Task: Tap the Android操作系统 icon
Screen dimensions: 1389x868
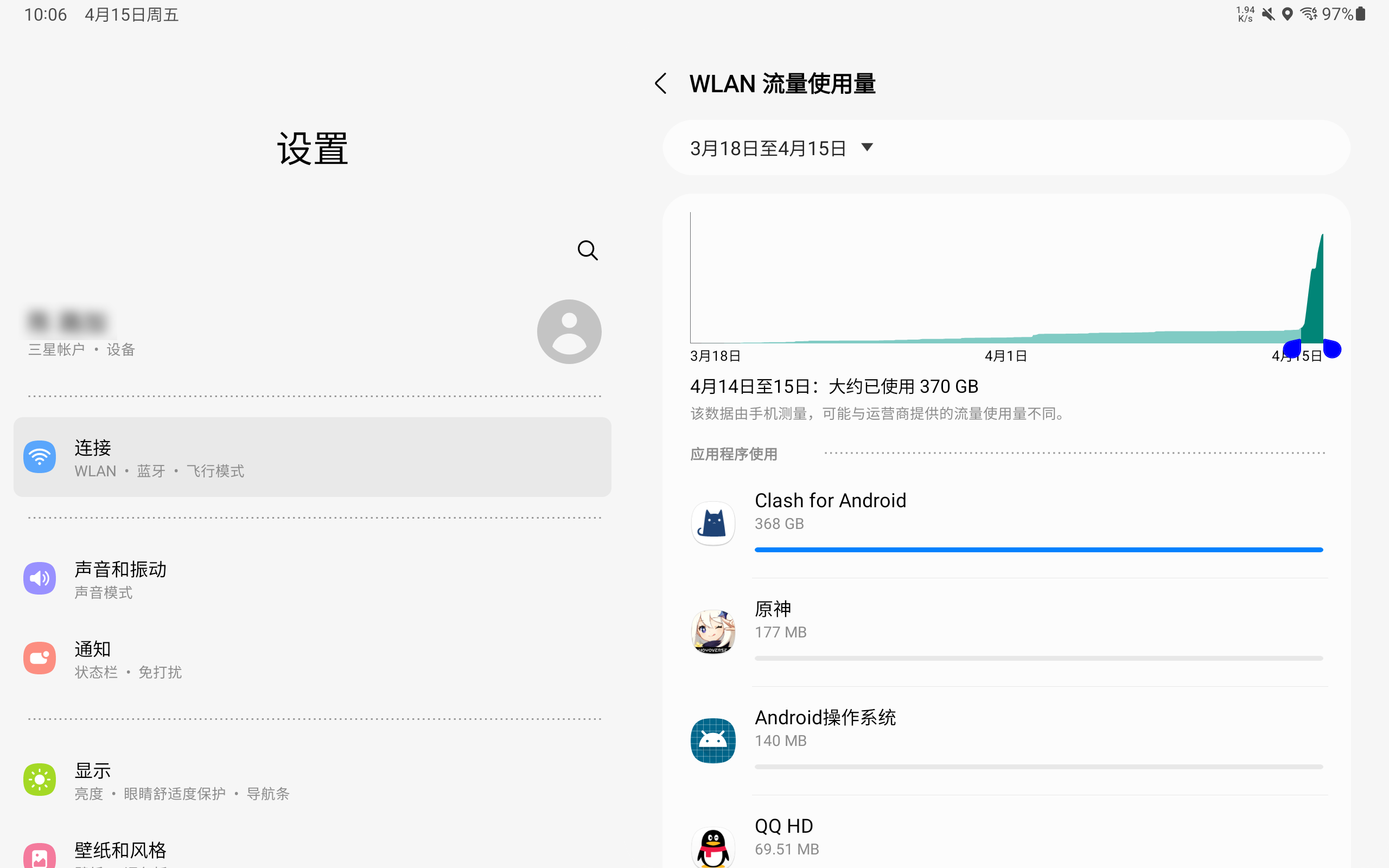Action: point(713,740)
